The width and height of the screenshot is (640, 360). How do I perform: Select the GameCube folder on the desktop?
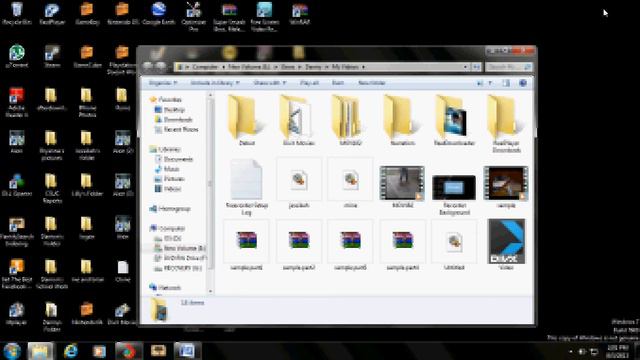coord(87,57)
